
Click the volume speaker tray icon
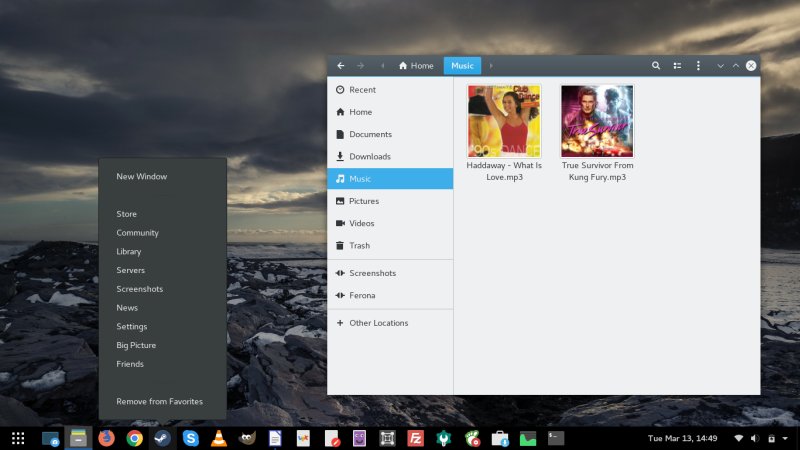click(x=755, y=438)
